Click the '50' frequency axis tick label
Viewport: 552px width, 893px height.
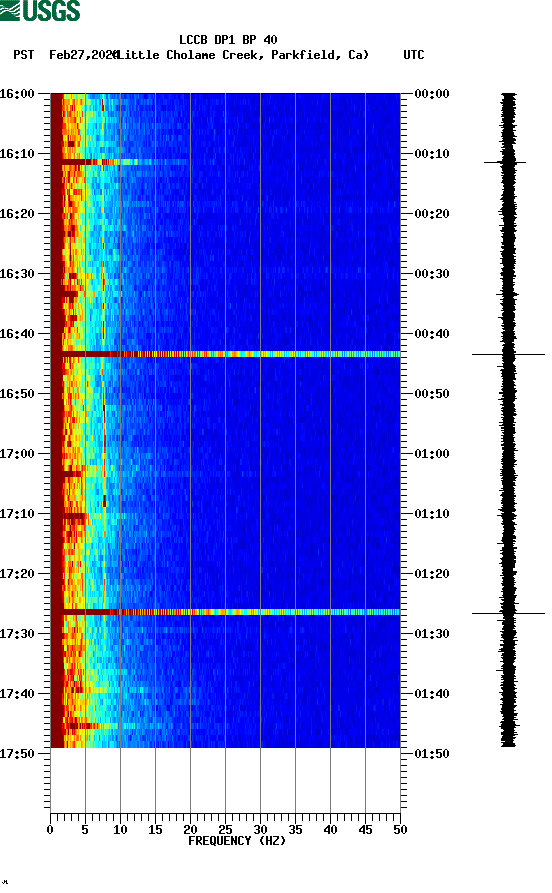[x=400, y=830]
